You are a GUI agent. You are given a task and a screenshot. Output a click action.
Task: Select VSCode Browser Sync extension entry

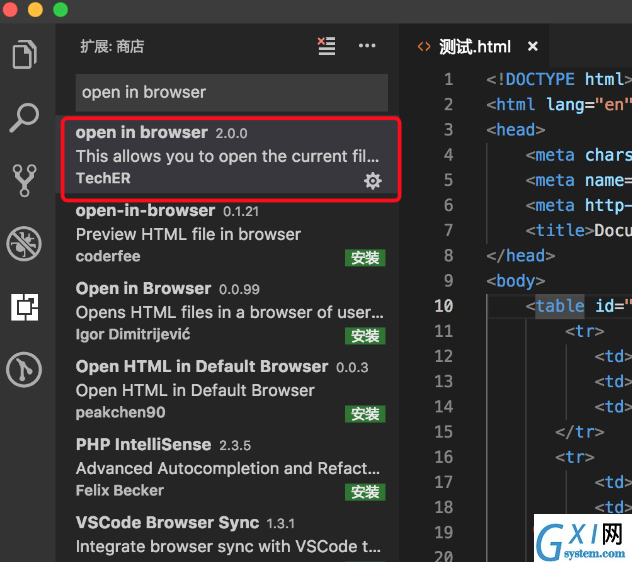point(228,535)
